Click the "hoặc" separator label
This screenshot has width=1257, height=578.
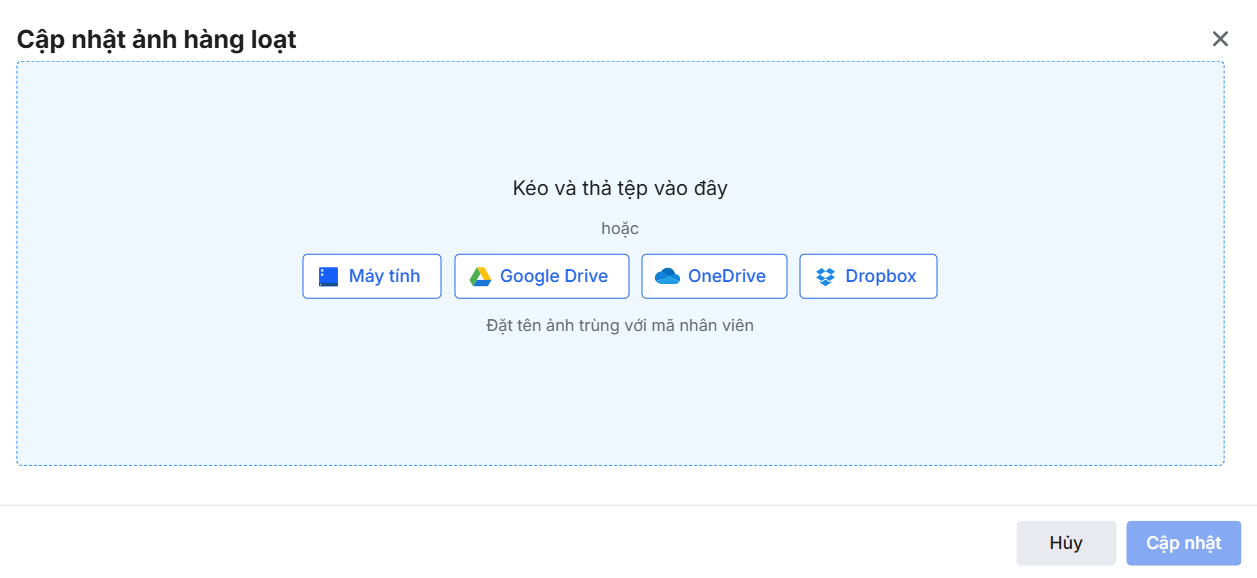[x=620, y=229]
